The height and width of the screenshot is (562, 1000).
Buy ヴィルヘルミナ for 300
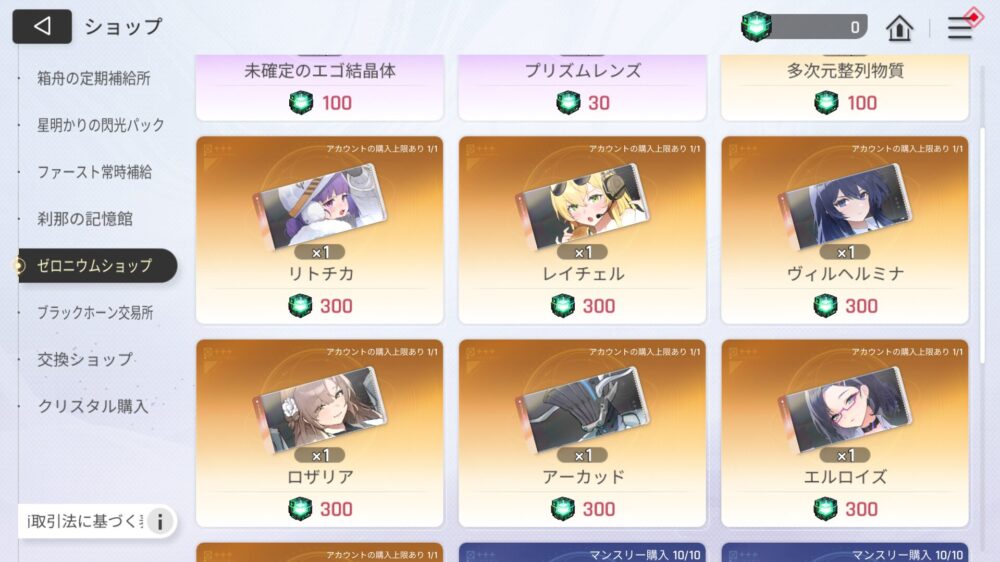coord(845,306)
